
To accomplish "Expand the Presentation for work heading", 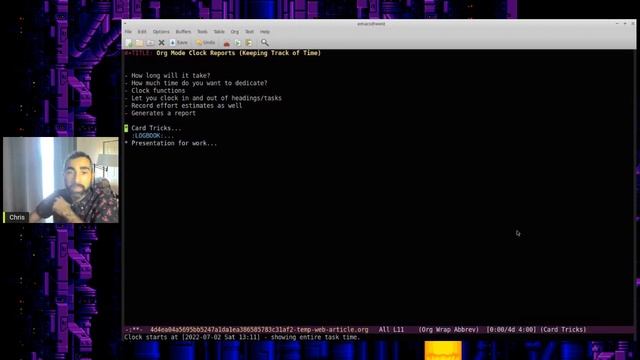I will coord(174,143).
